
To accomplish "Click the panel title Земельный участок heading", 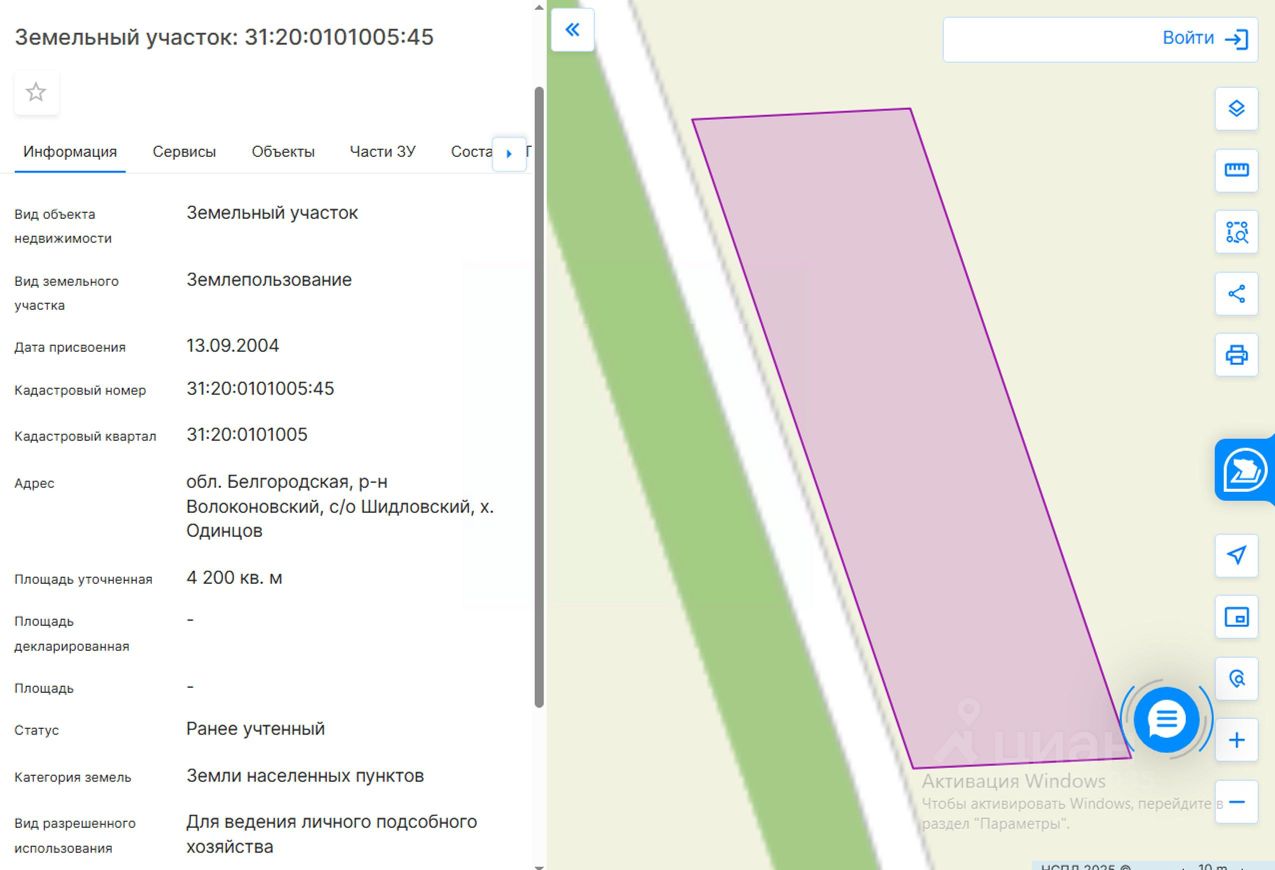I will pyautogui.click(x=224, y=37).
